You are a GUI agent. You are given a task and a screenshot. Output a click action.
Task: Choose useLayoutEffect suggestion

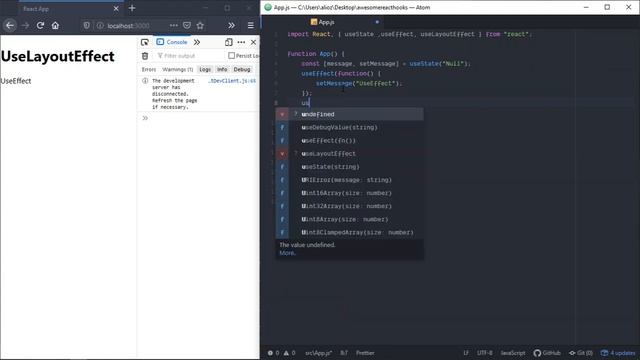point(350,153)
